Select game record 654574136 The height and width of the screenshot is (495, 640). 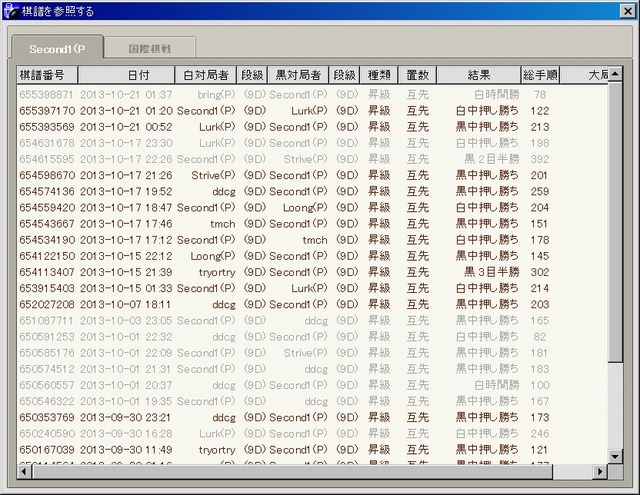point(312,191)
